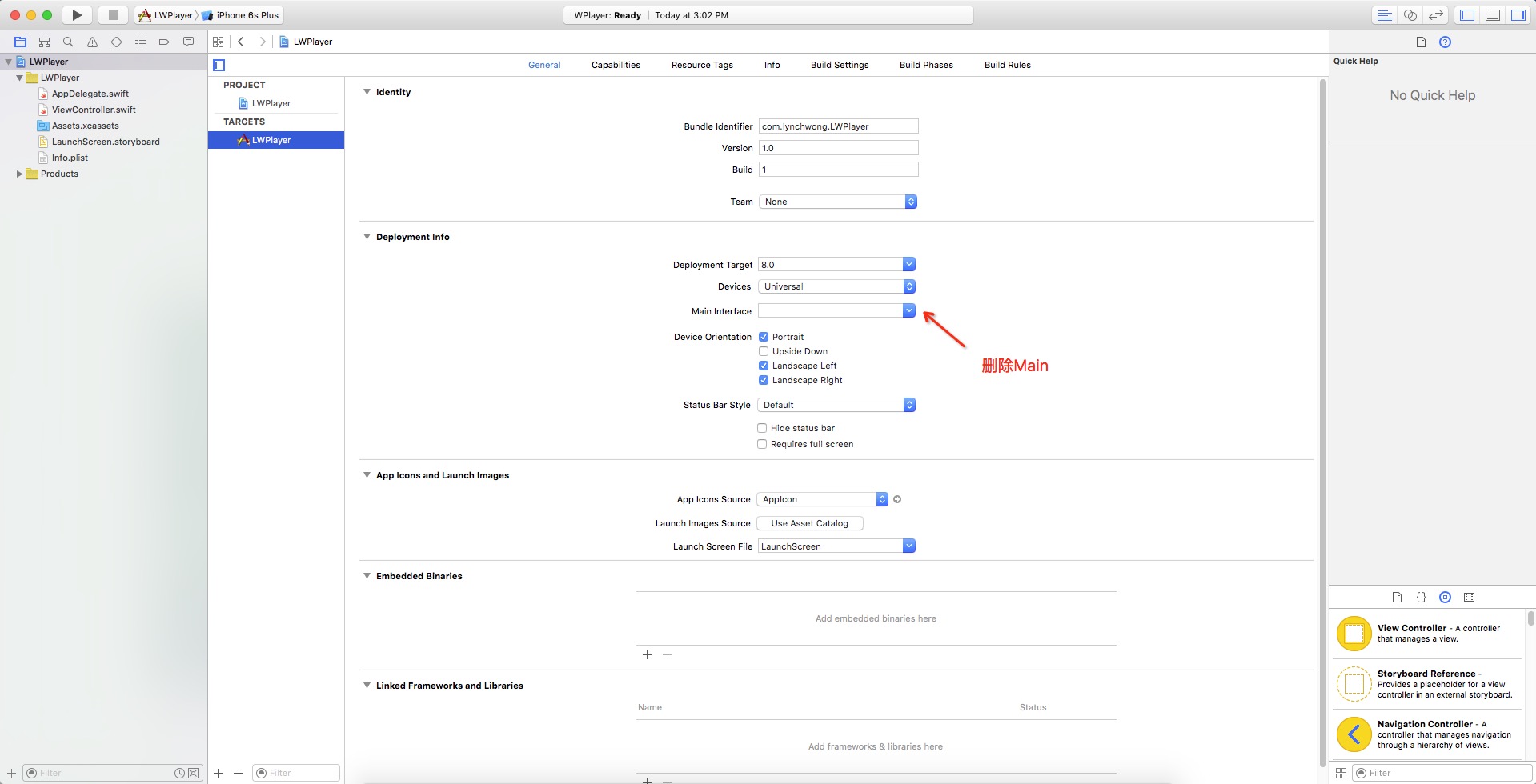Switch to the Info tab
Viewport: 1536px width, 784px height.
click(x=772, y=65)
